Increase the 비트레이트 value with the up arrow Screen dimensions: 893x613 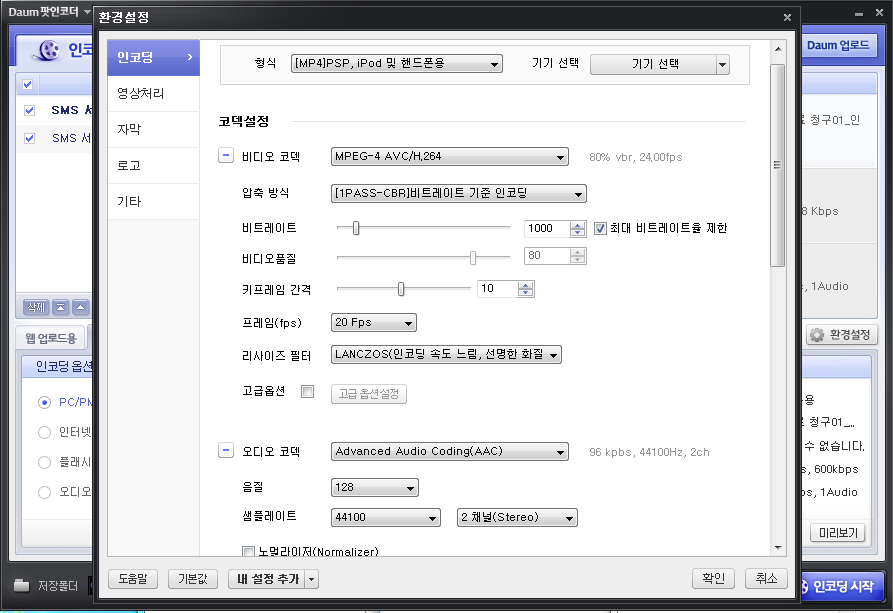click(x=577, y=224)
